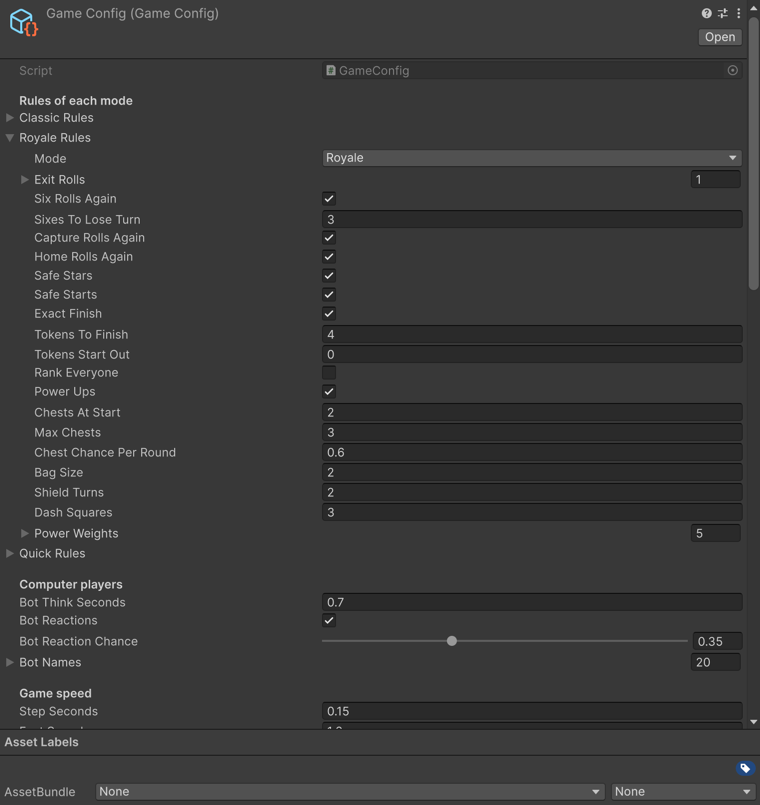Toggle the Safe Starts checkbox

329,295
